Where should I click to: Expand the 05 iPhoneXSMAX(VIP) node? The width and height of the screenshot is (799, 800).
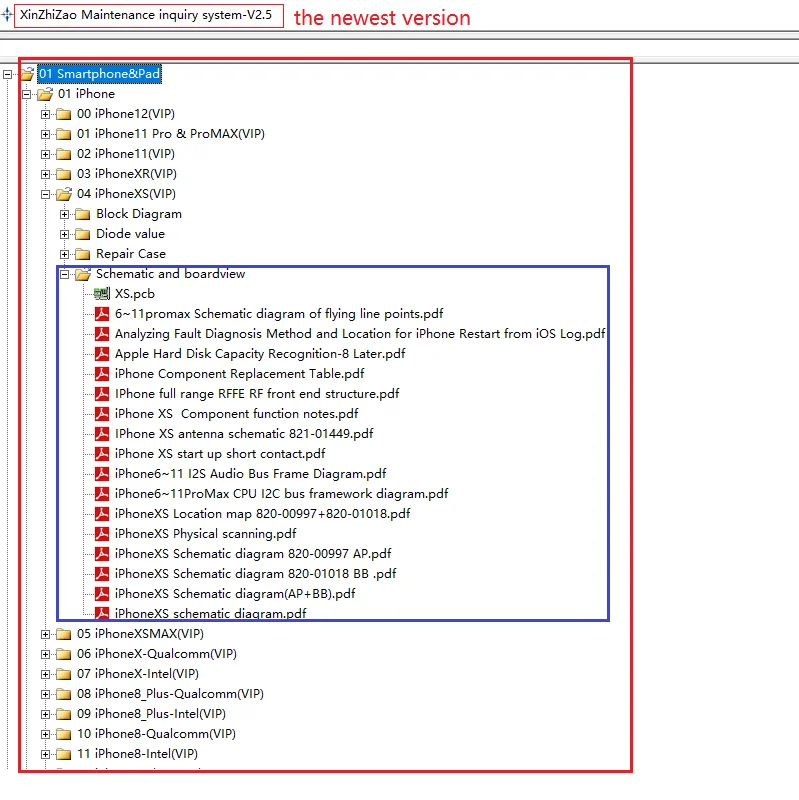pos(45,634)
